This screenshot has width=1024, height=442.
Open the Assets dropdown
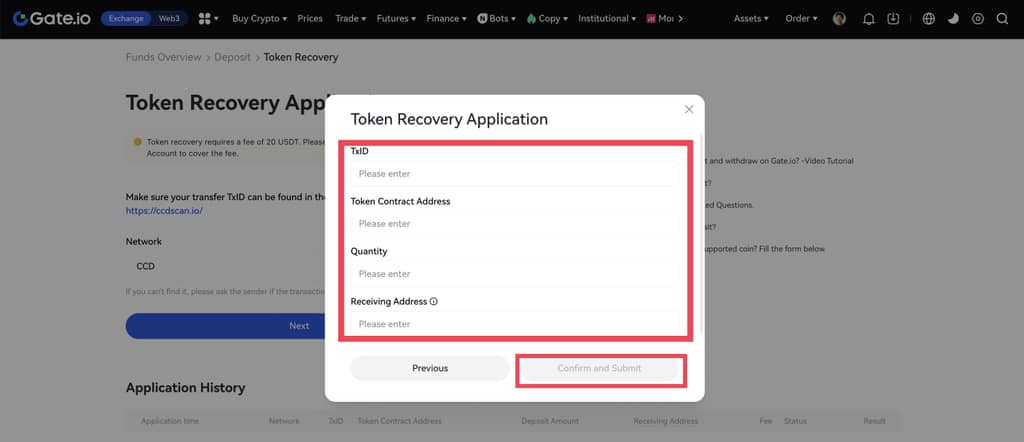pos(751,19)
